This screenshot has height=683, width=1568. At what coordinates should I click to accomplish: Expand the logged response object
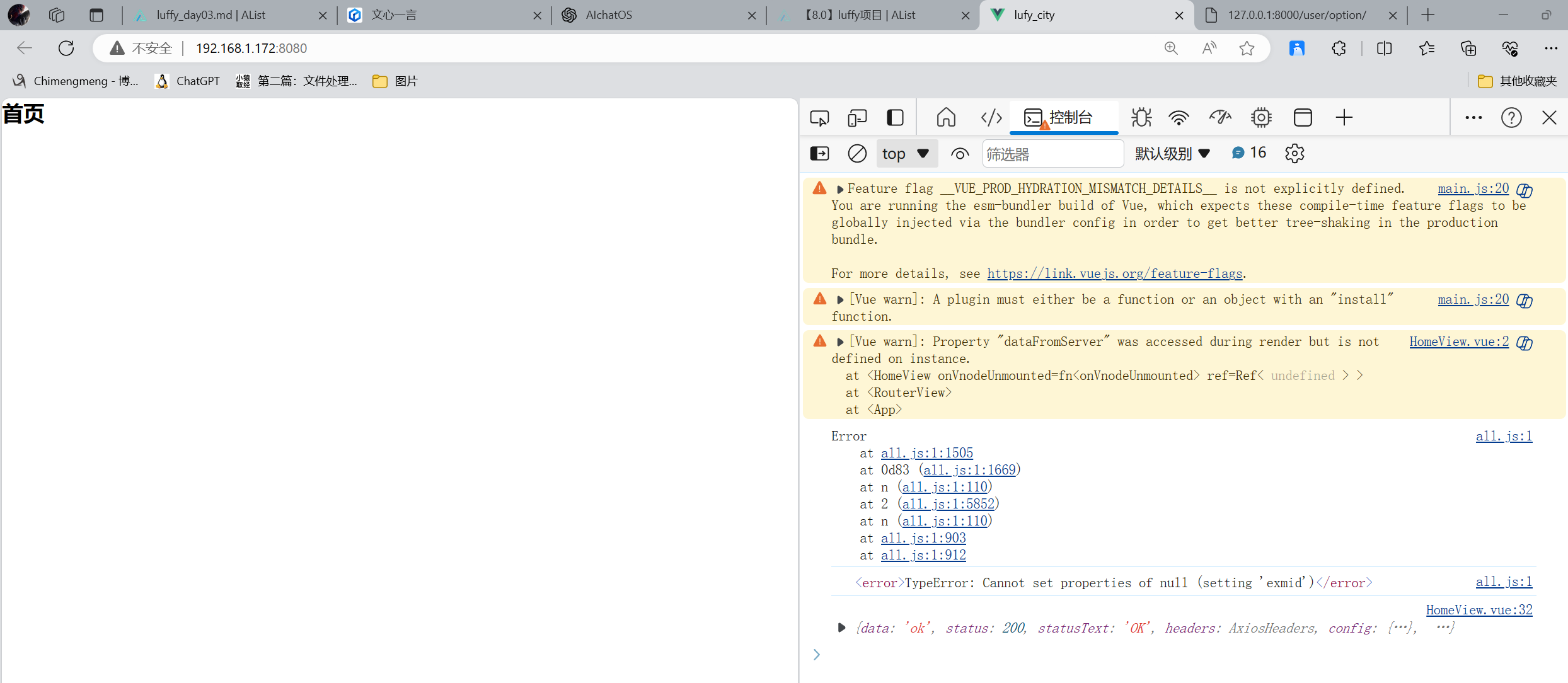click(841, 628)
